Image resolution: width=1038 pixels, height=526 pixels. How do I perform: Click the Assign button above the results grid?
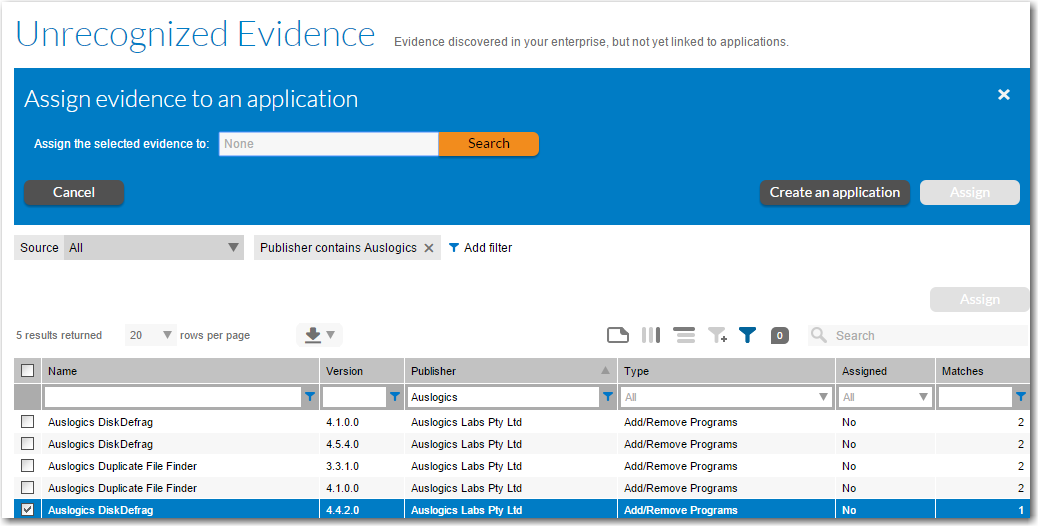pos(980,300)
